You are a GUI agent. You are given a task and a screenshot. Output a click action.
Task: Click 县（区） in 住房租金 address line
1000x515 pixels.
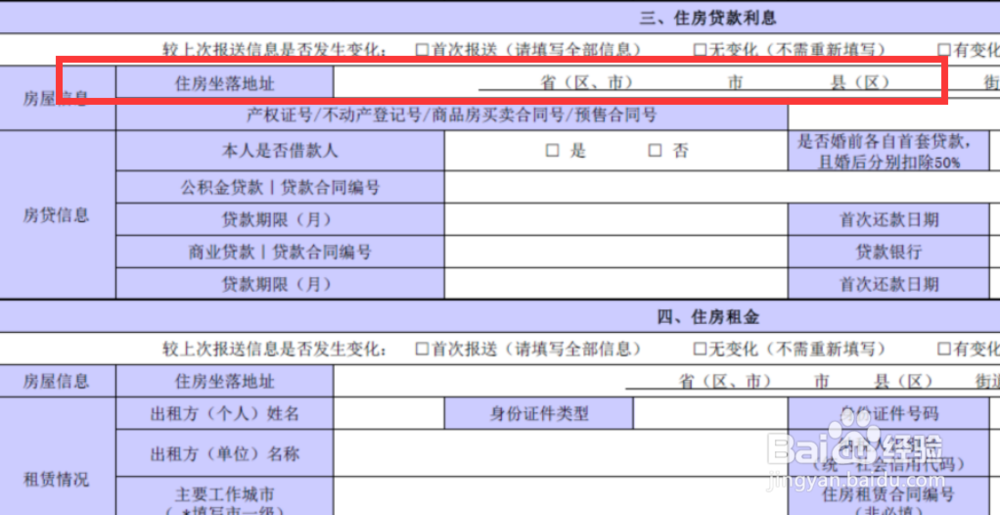point(904,382)
